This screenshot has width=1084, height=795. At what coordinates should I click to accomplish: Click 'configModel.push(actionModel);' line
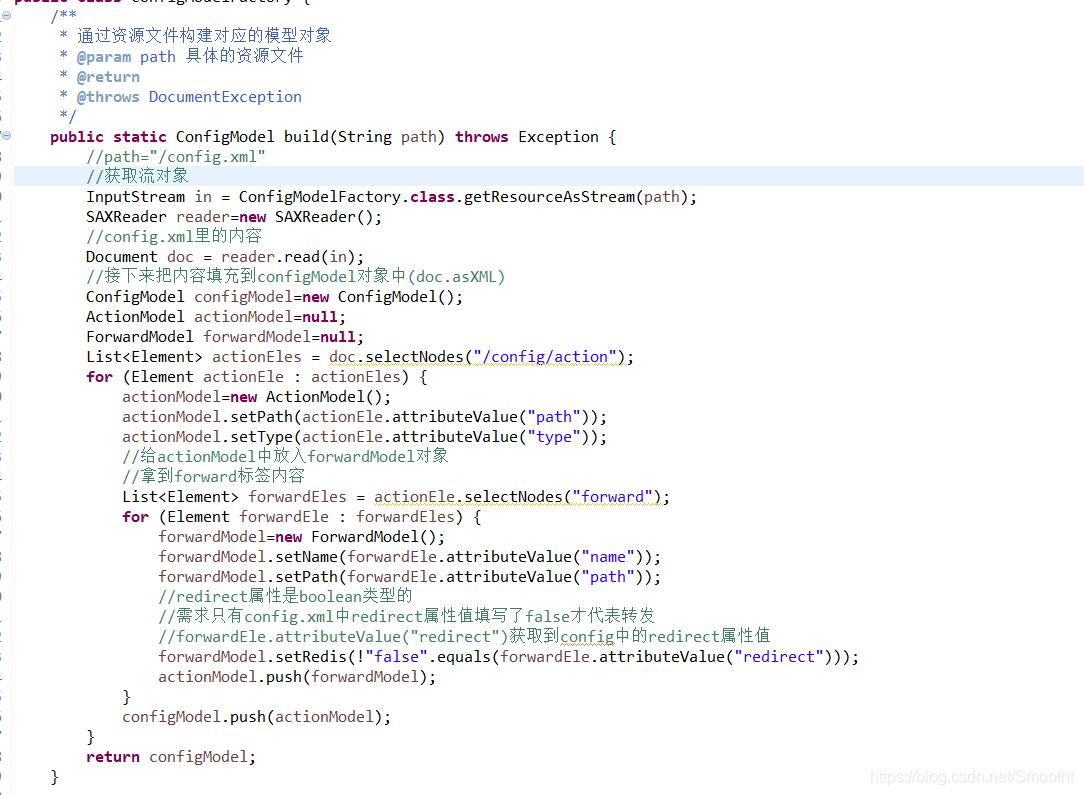pos(256,718)
